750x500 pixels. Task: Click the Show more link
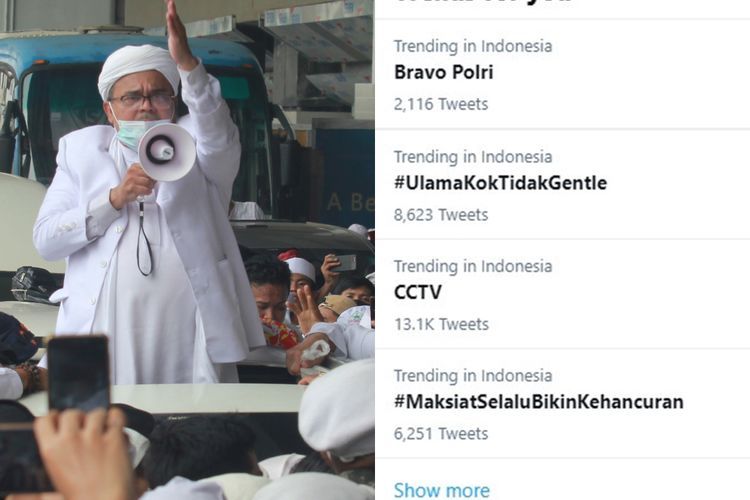pos(442,490)
